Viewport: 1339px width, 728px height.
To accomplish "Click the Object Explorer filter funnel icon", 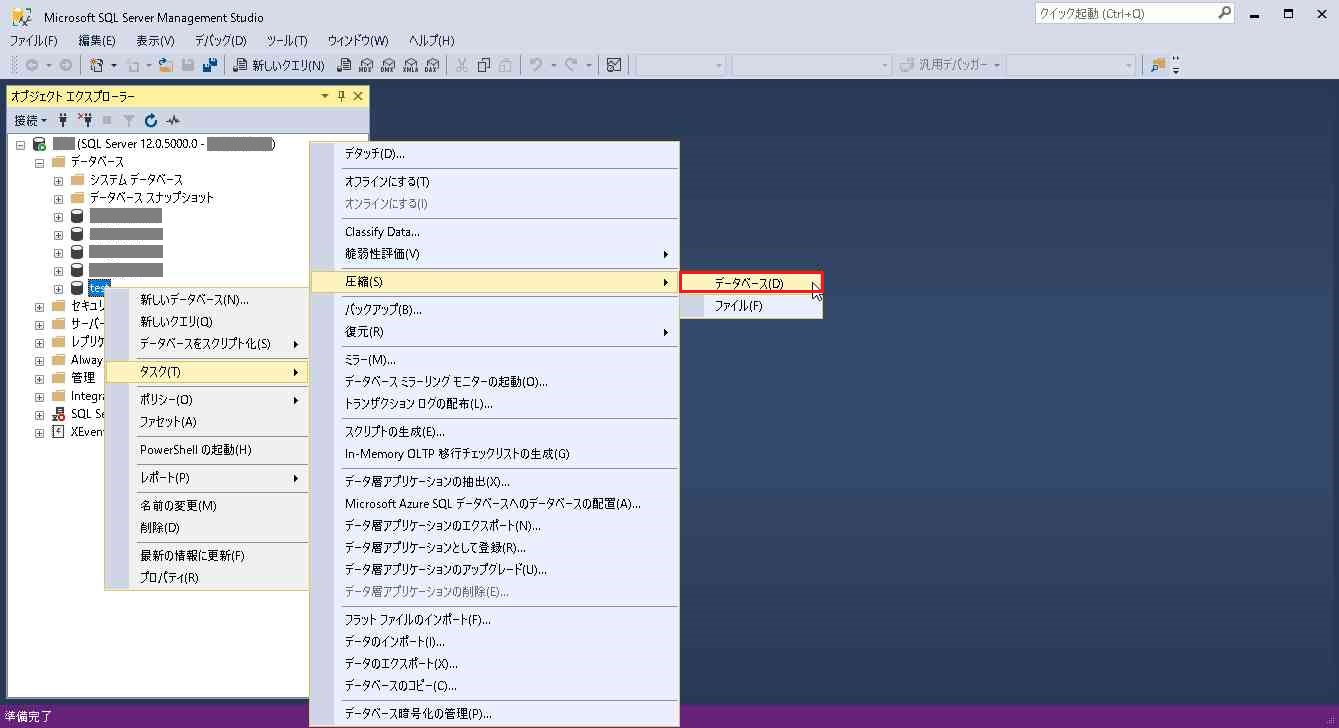I will pos(129,120).
